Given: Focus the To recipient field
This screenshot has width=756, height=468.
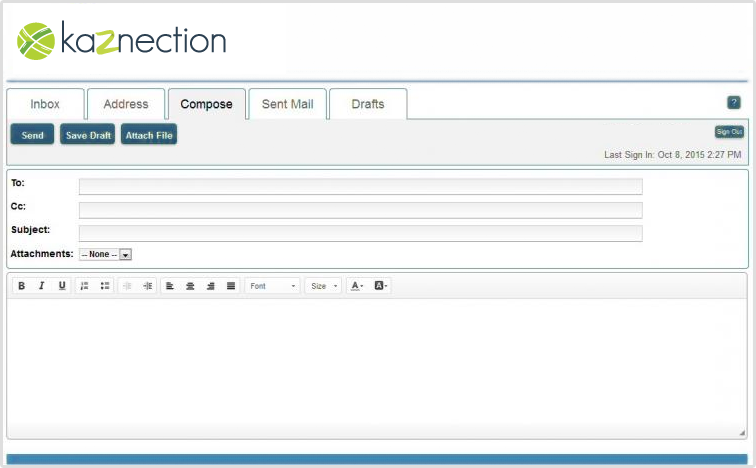Looking at the screenshot, I should coord(361,187).
